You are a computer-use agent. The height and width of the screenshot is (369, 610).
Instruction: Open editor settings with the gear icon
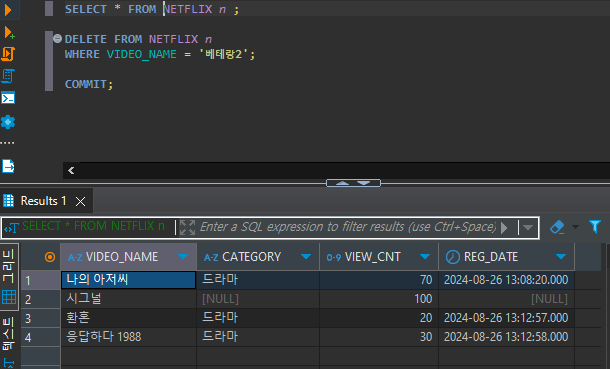point(8,122)
